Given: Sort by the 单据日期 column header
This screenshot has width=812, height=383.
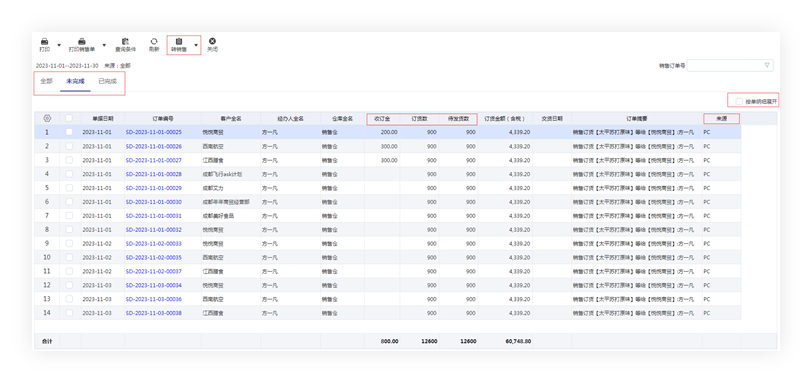Looking at the screenshot, I should click(103, 119).
